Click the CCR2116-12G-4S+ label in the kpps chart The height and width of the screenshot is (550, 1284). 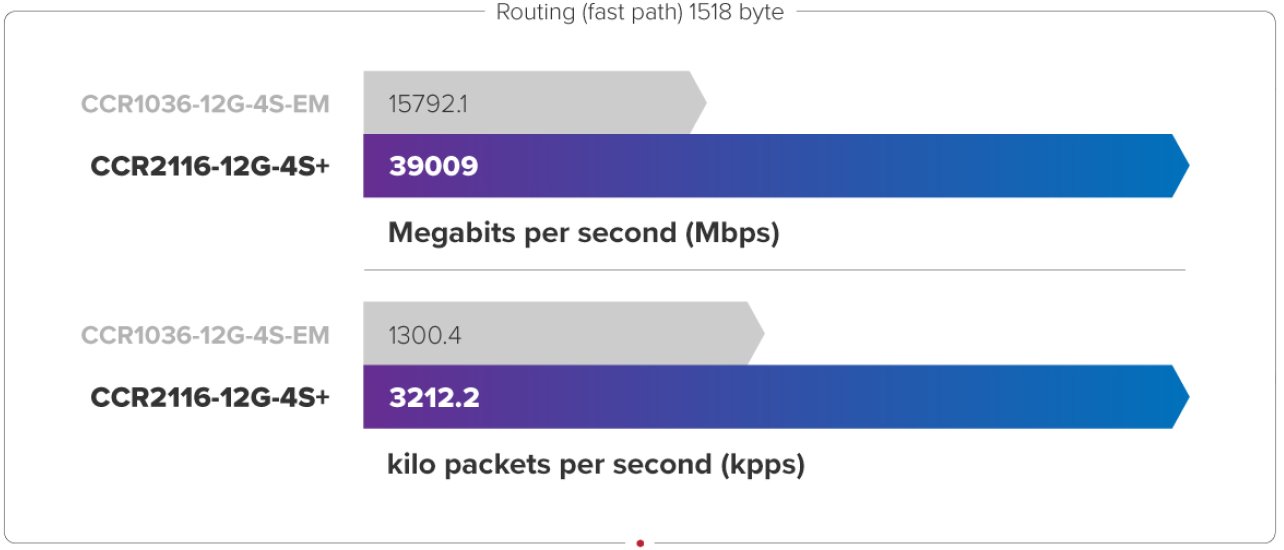tap(210, 397)
